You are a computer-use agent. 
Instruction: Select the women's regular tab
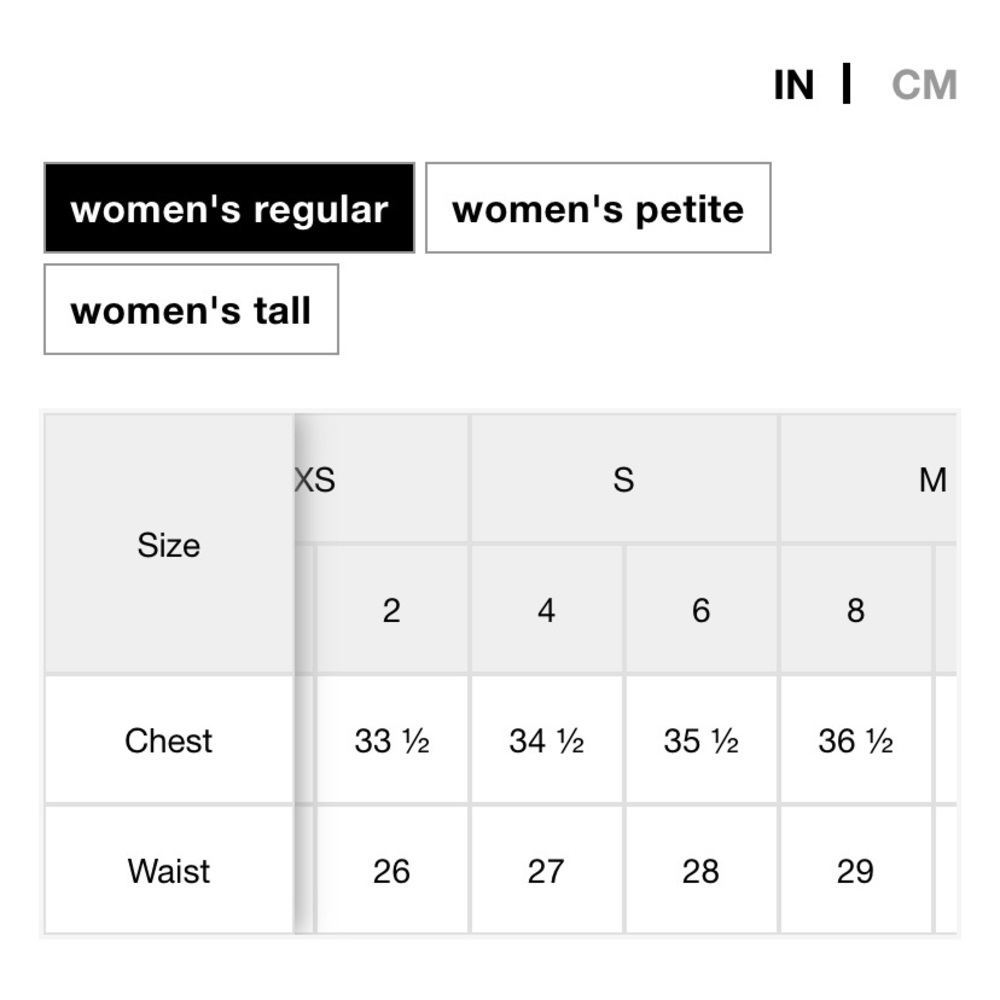point(229,208)
